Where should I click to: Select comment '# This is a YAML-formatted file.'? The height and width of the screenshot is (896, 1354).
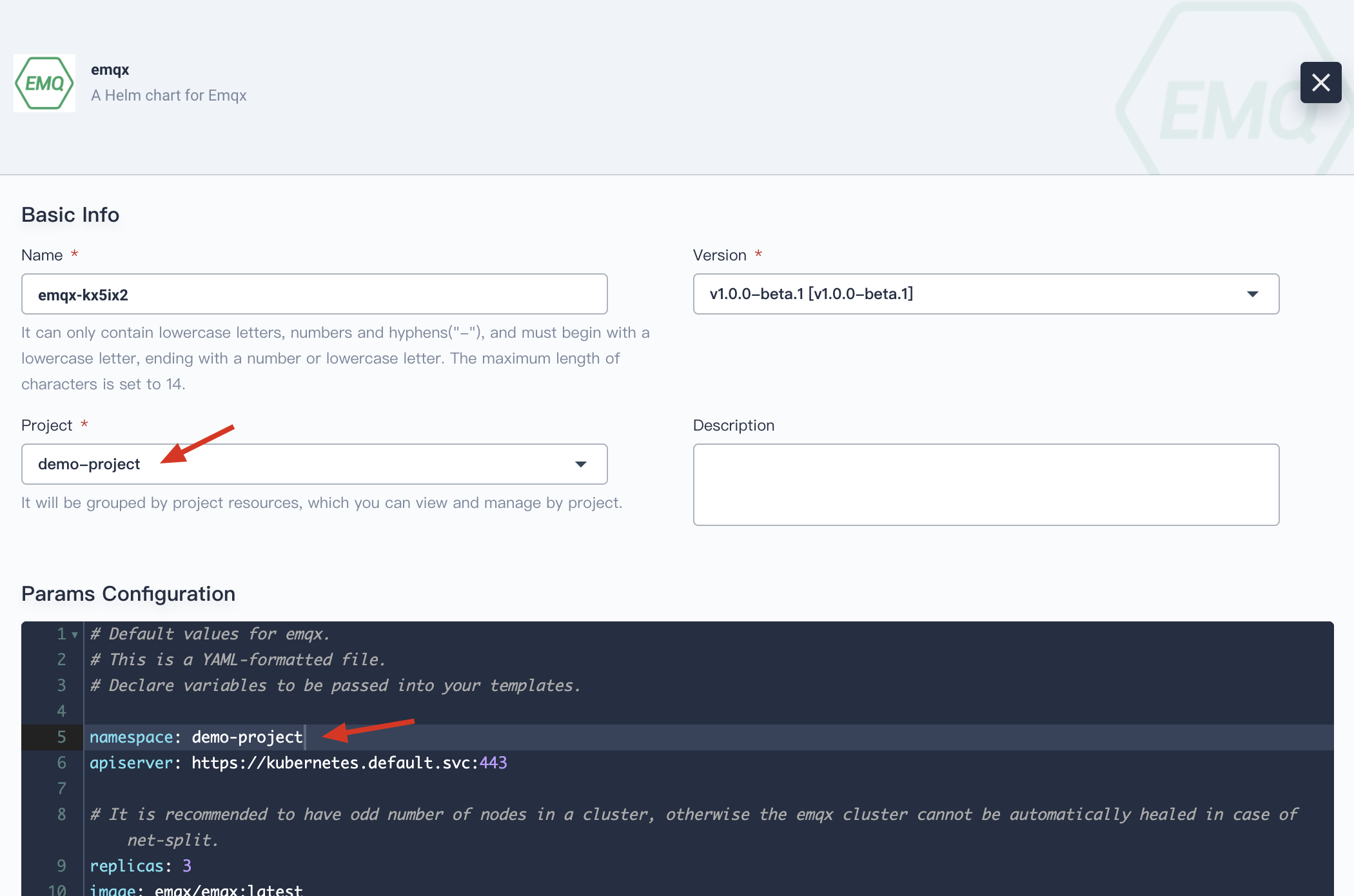point(237,660)
